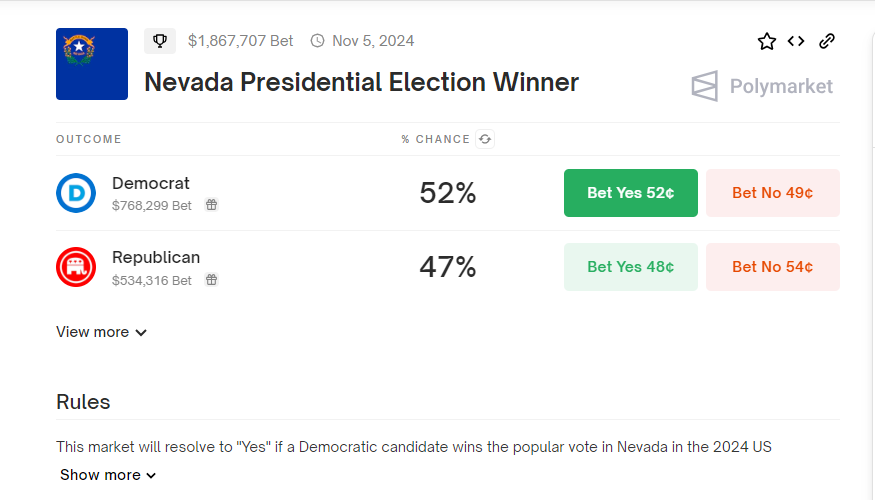Toggle the % chance refresh icon

pos(485,139)
